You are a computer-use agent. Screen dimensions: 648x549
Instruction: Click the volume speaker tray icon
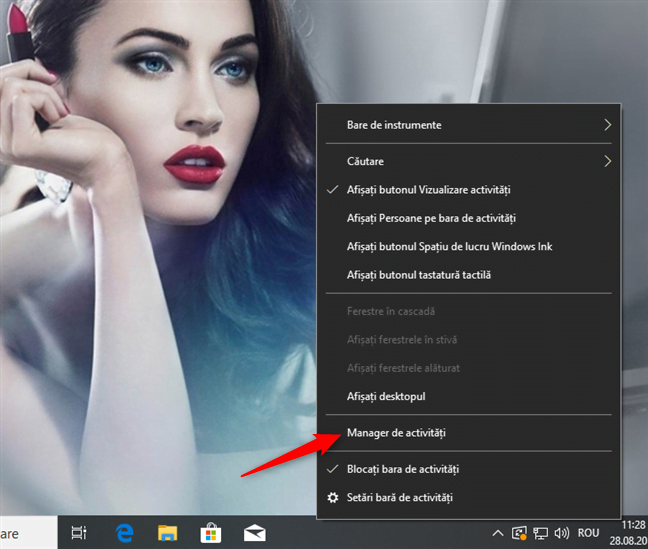point(562,533)
